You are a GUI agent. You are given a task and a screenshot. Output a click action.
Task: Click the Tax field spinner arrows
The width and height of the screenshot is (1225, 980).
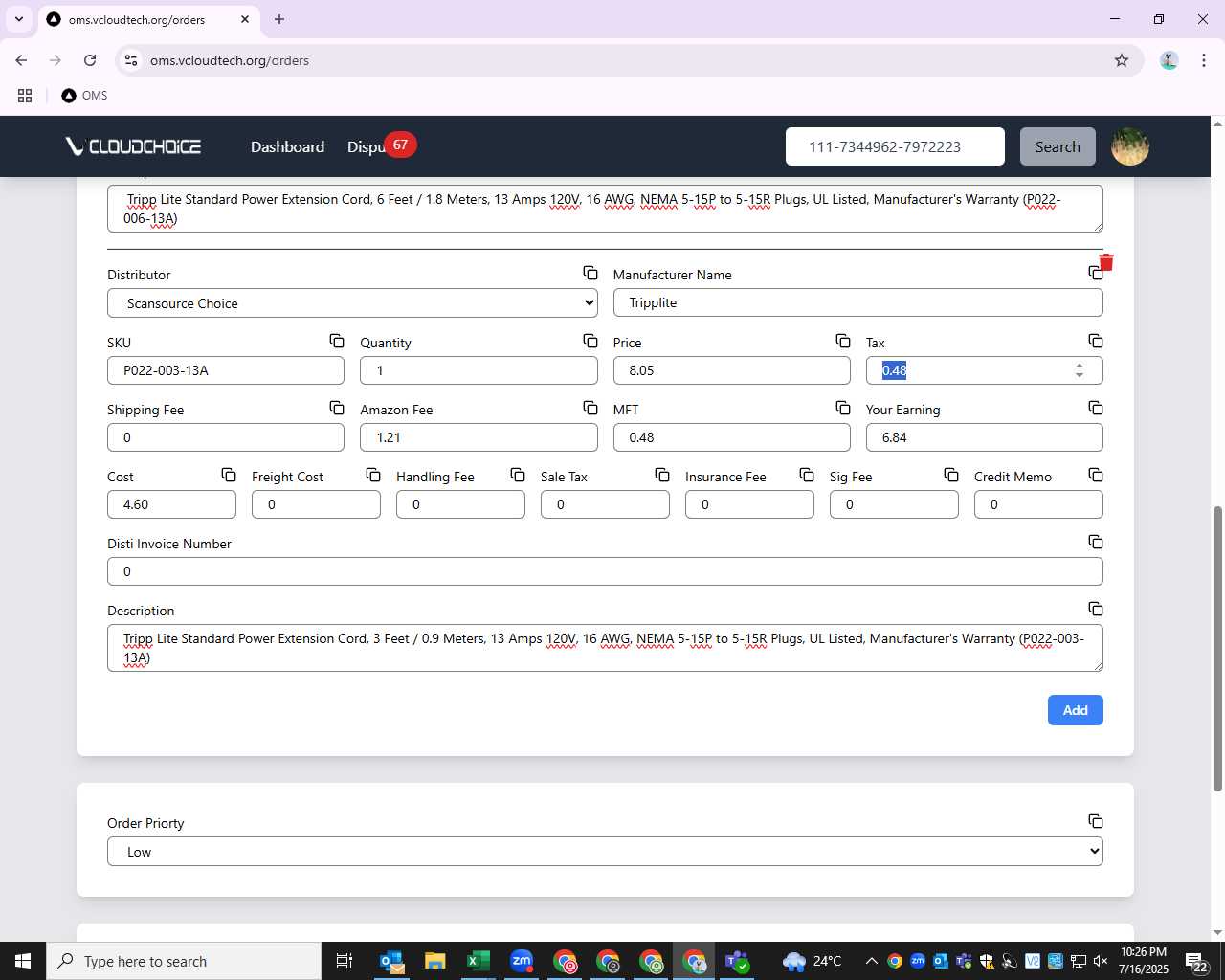coord(1080,370)
